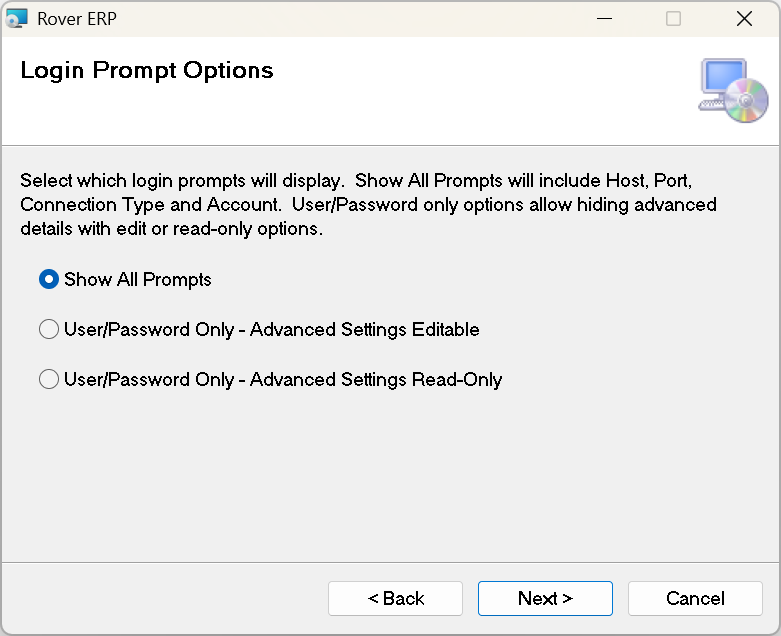Viewport: 781px width, 636px height.
Task: Click the computer and disc installer graphic
Action: (x=733, y=91)
